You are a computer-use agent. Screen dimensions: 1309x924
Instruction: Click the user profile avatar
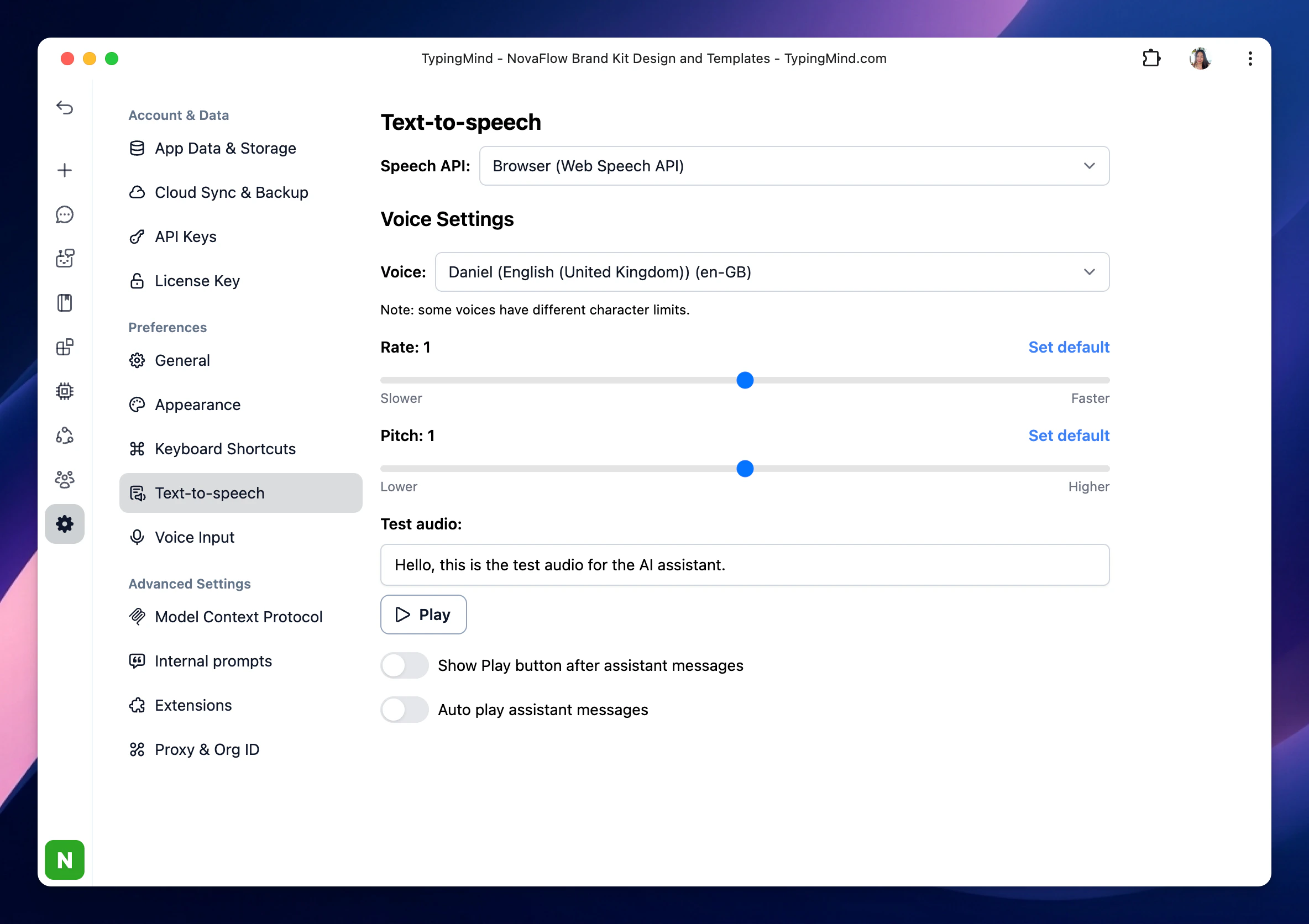(1200, 58)
